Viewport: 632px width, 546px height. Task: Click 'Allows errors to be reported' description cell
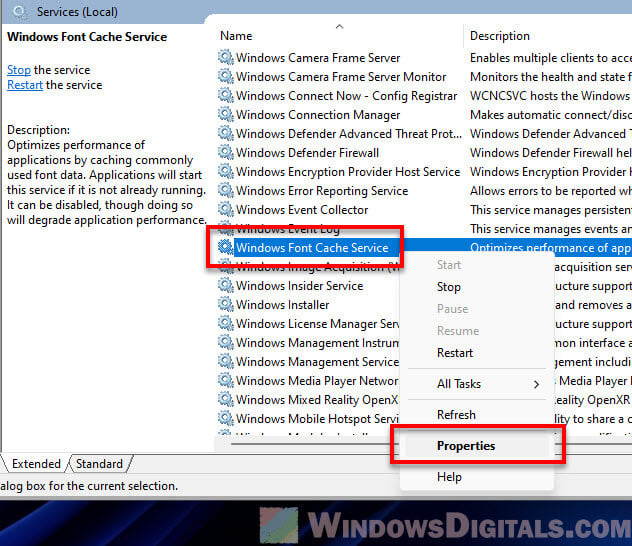(x=551, y=191)
